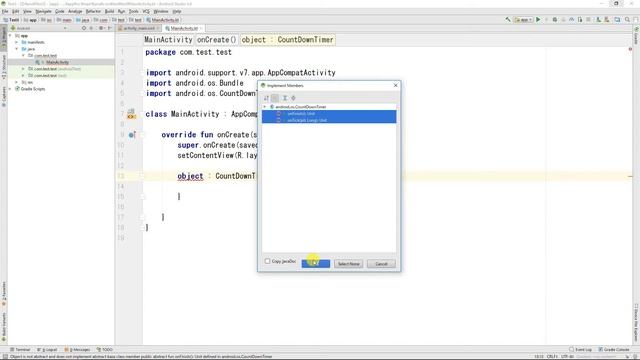Toggle the show classes icon in dialog toolbar

[275, 98]
